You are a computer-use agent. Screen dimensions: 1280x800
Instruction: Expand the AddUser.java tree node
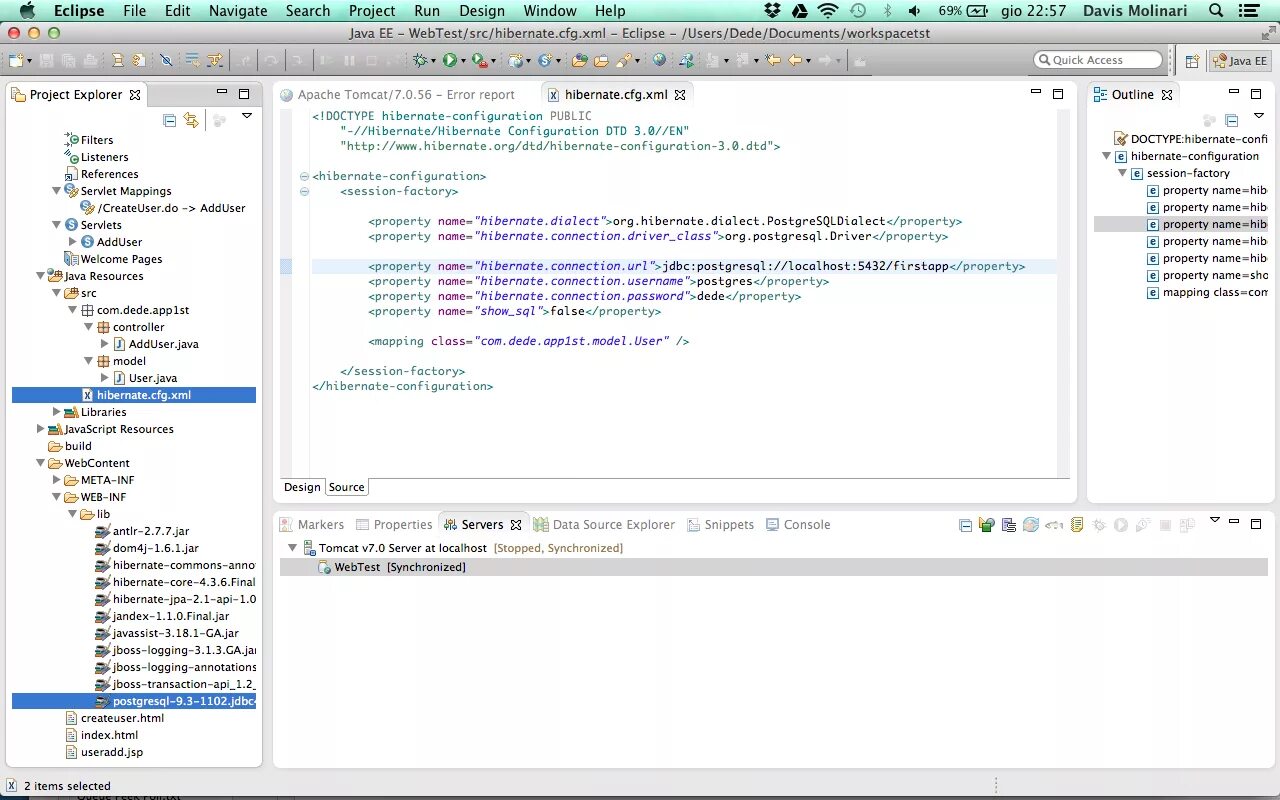[x=105, y=344]
